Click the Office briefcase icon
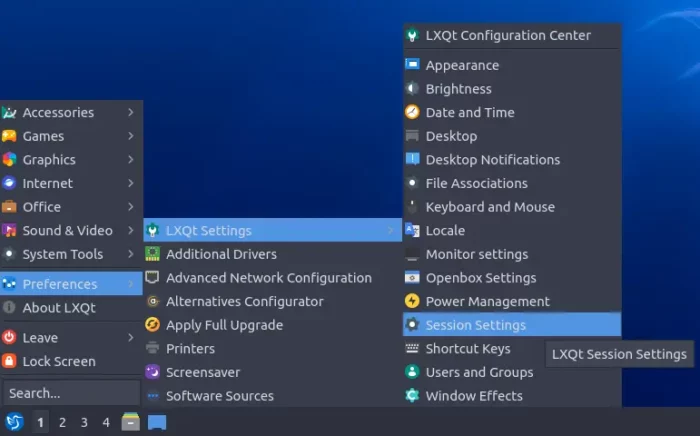Image resolution: width=700 pixels, height=436 pixels. [9, 207]
